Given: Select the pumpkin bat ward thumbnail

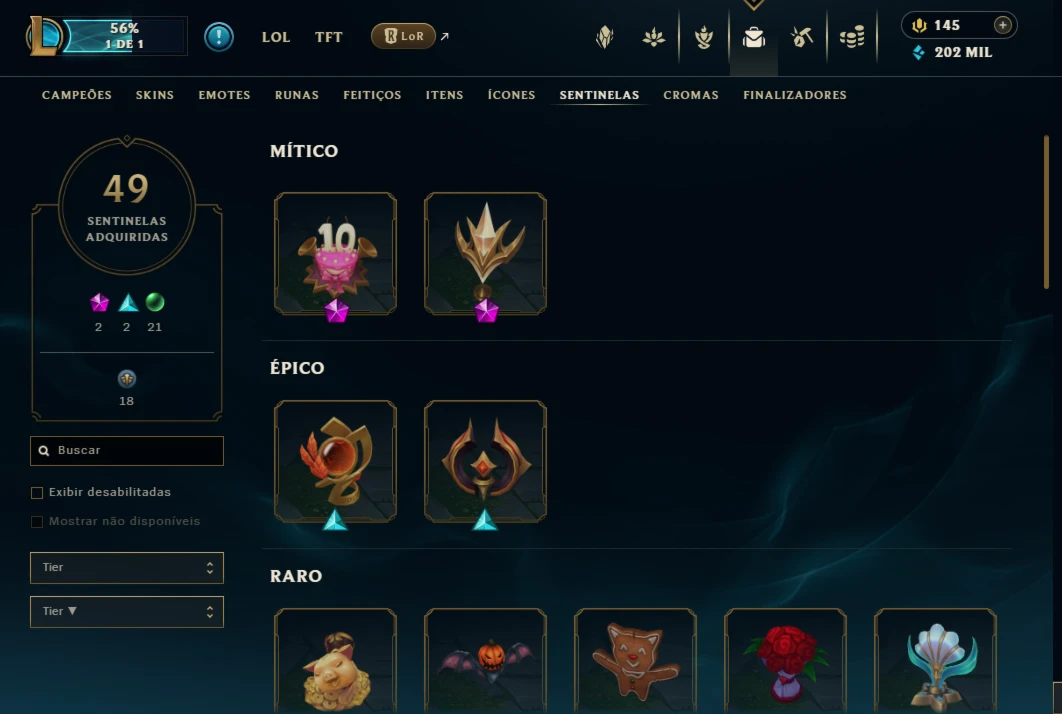Looking at the screenshot, I should [486, 660].
